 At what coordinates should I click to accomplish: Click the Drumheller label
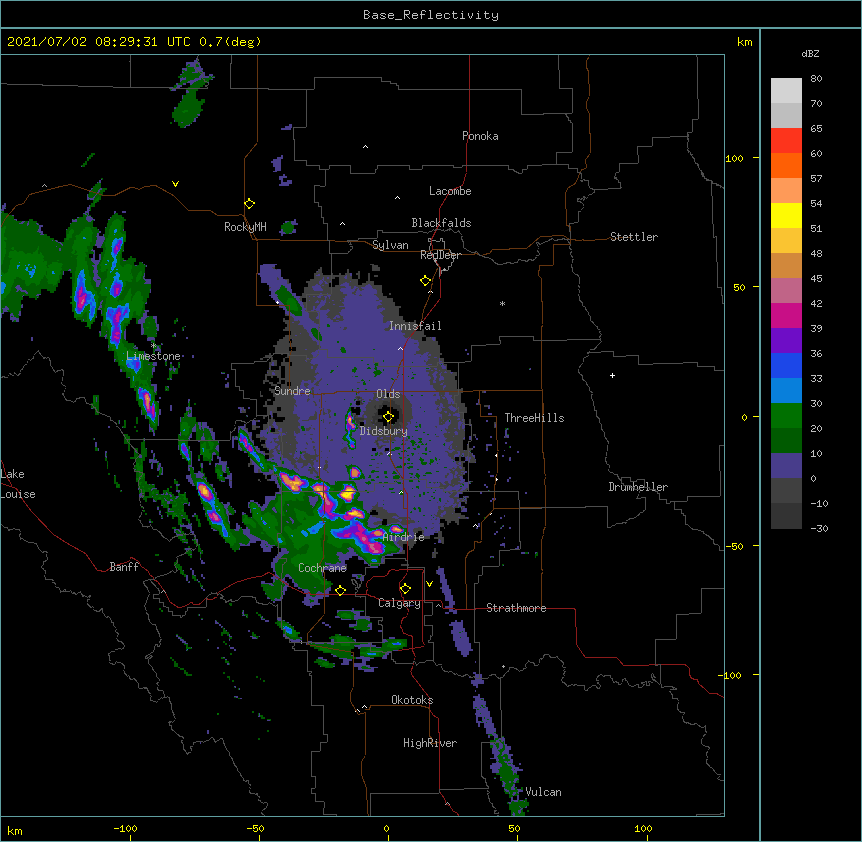pyautogui.click(x=638, y=487)
